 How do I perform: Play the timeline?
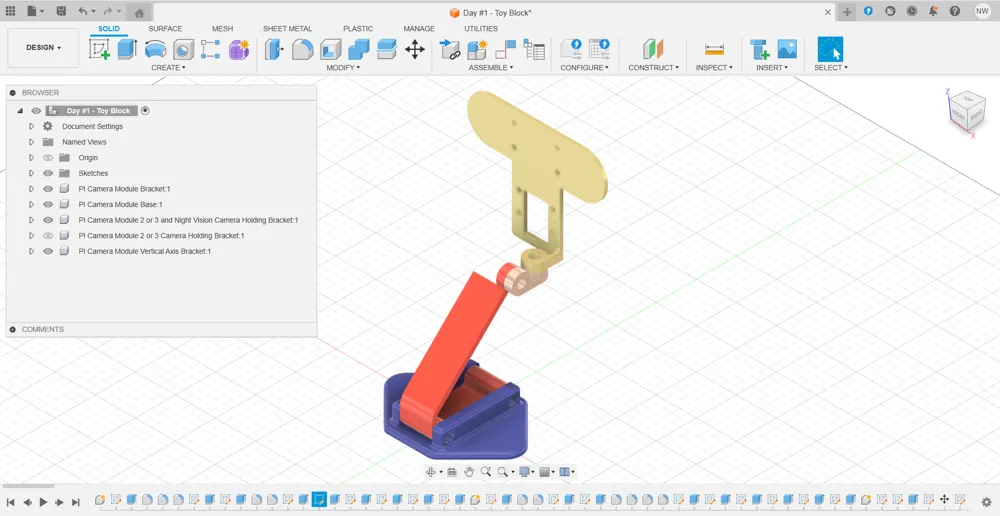tap(43, 502)
